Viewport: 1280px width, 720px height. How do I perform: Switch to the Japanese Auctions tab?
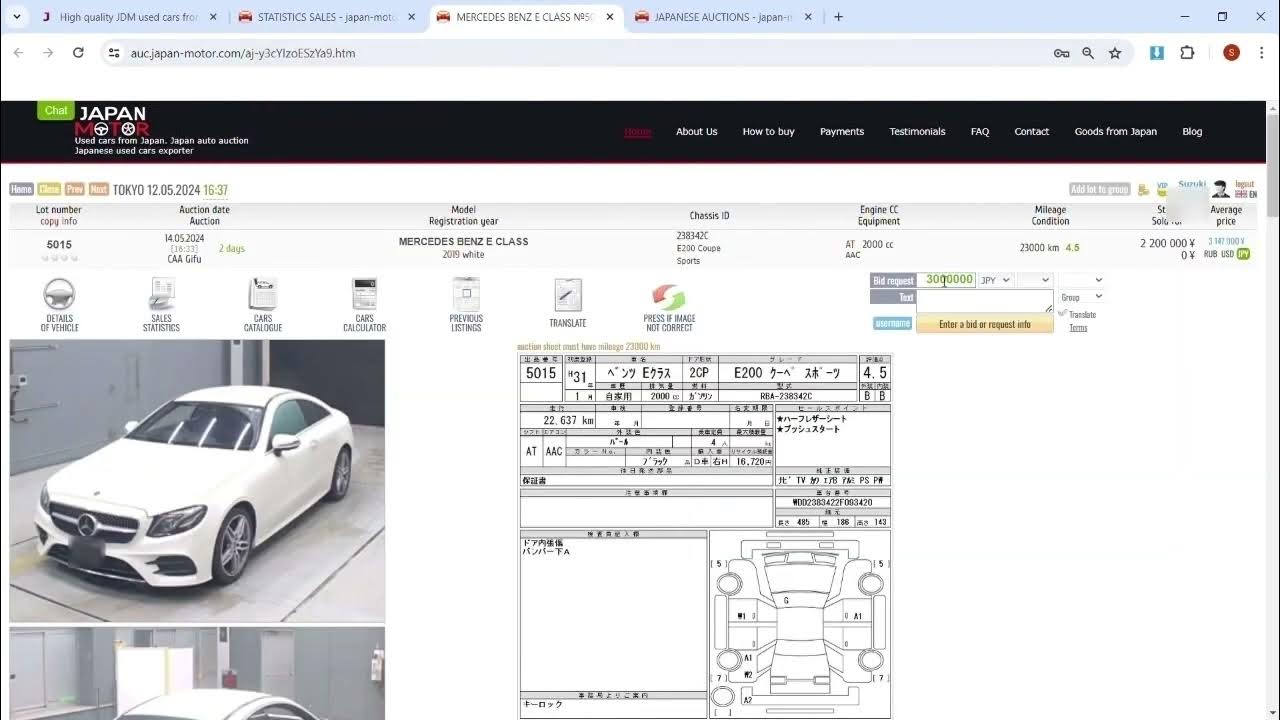pos(722,17)
